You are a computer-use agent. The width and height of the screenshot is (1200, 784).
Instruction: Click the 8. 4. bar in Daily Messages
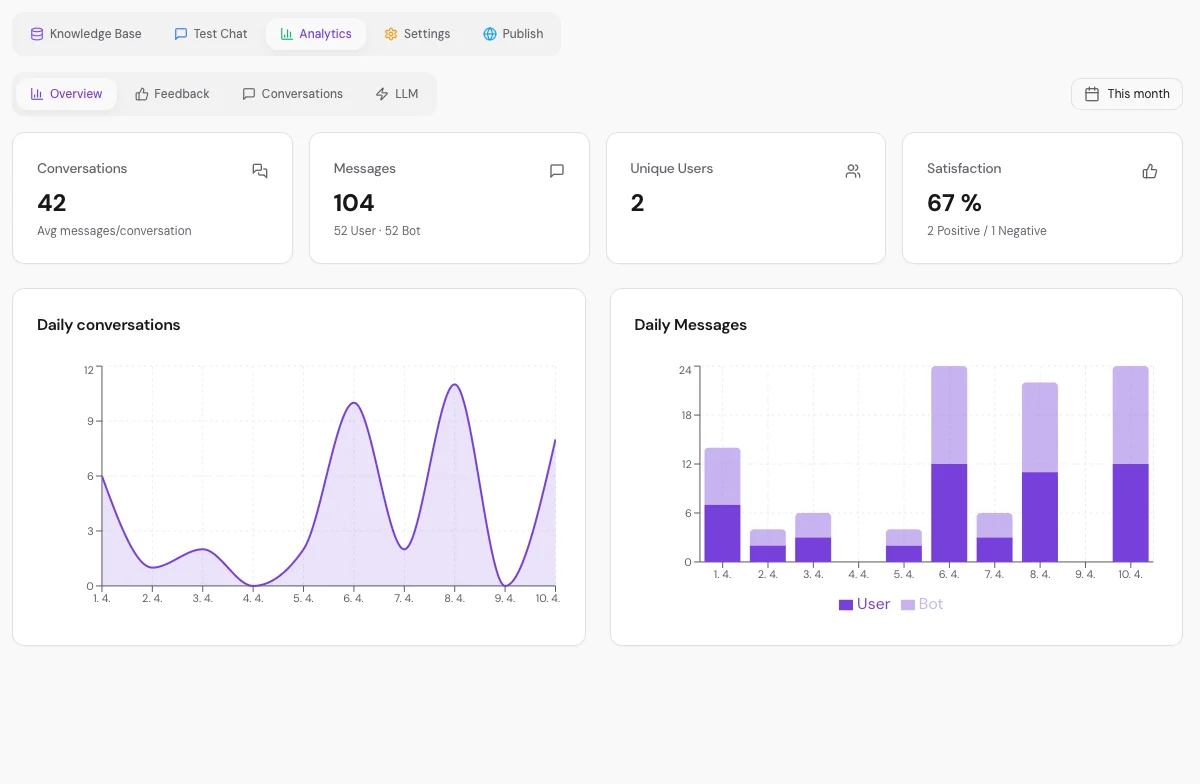[x=1040, y=472]
